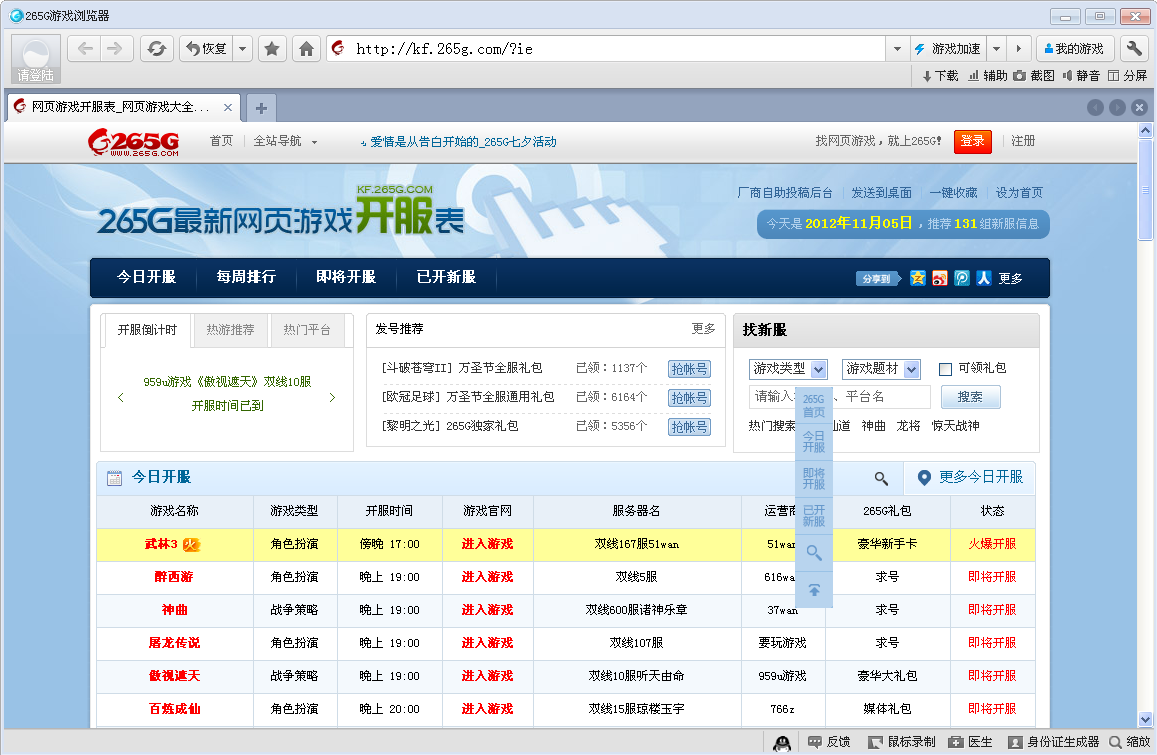Click the back navigation arrow

tap(85, 49)
